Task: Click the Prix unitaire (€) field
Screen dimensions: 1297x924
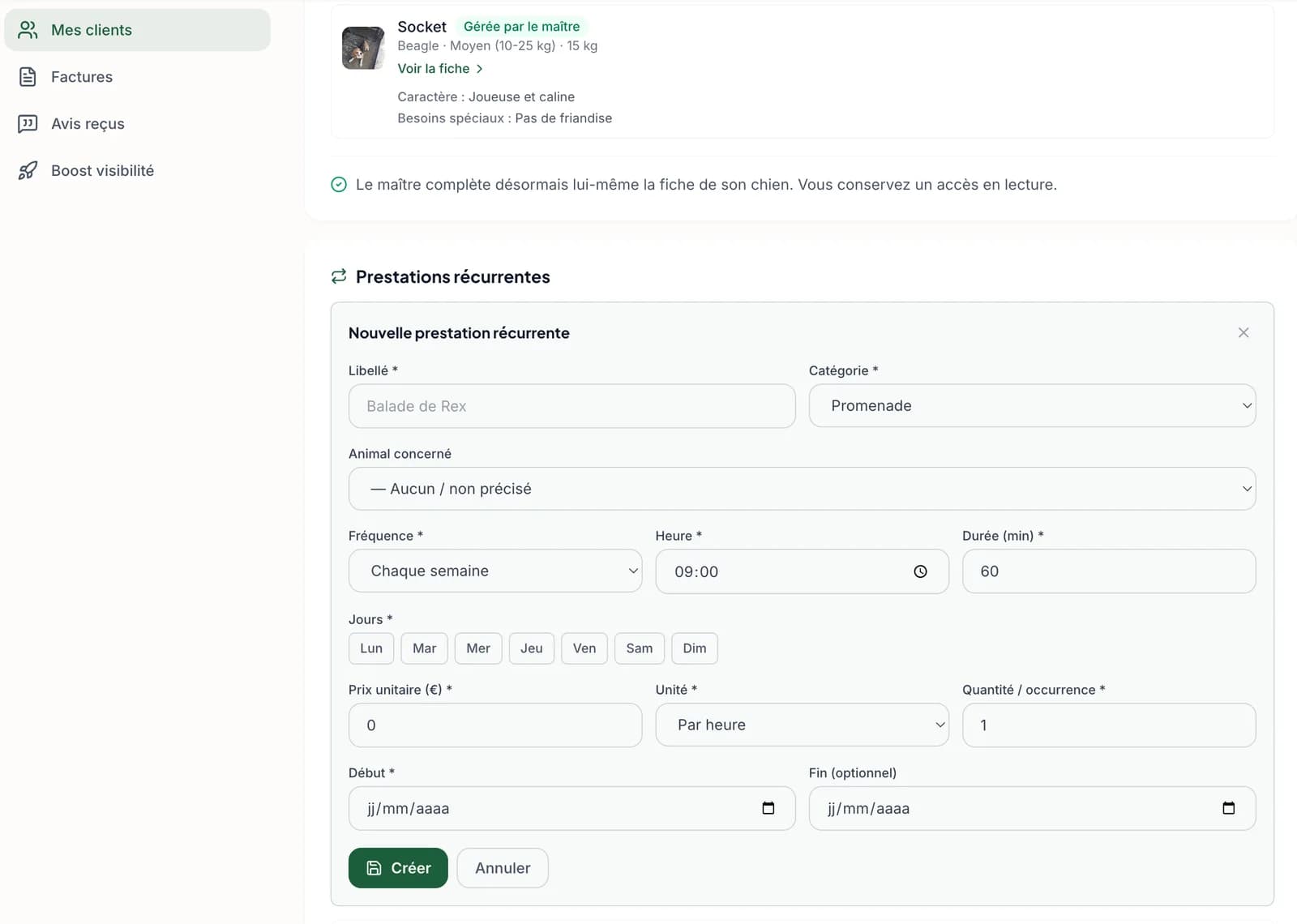Action: pos(495,725)
